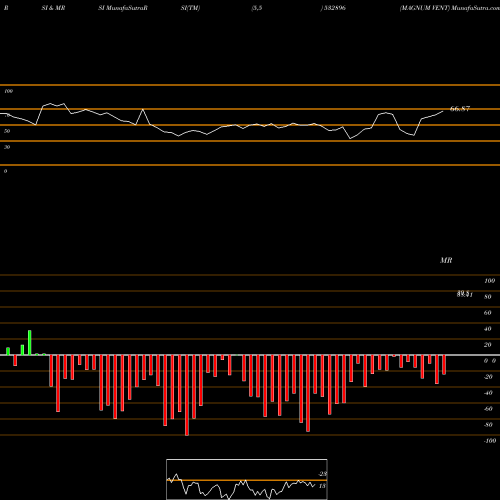Click the '-80' label on the MR right axis

pyautogui.click(x=488, y=425)
